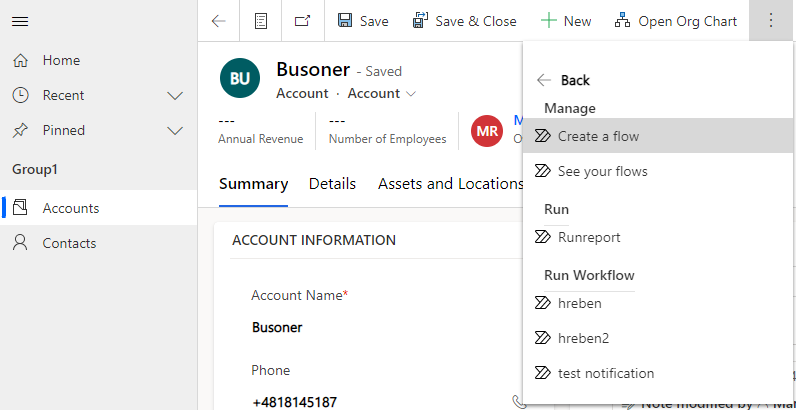Expand the Pinned section chevron

(175, 131)
